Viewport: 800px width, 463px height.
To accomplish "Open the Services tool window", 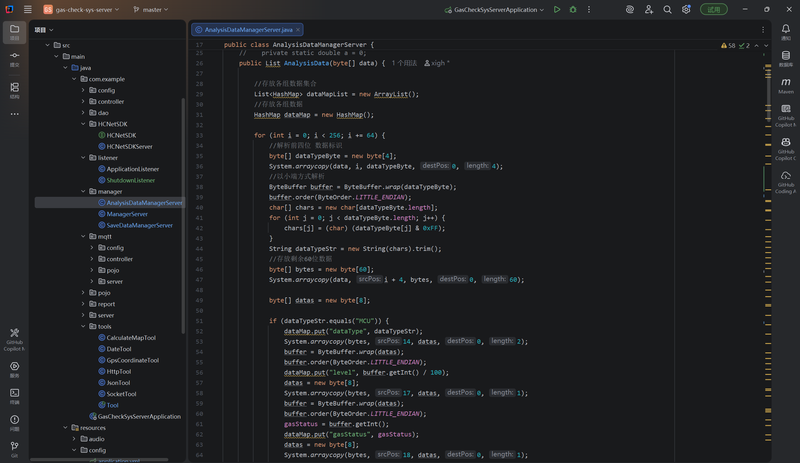I will click(14, 368).
